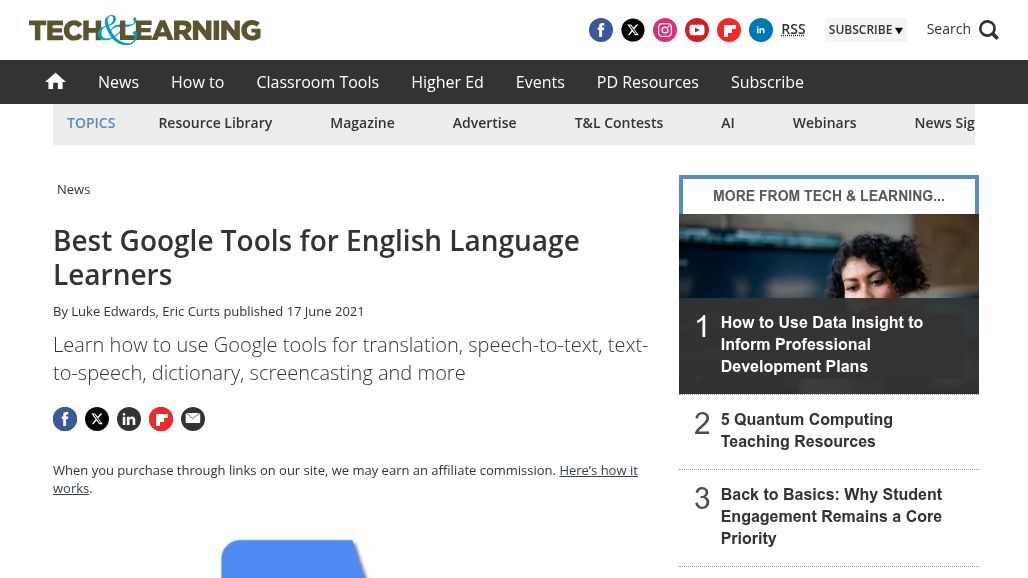1028x578 pixels.
Task: Open Facebook page from header icons
Action: [600, 30]
